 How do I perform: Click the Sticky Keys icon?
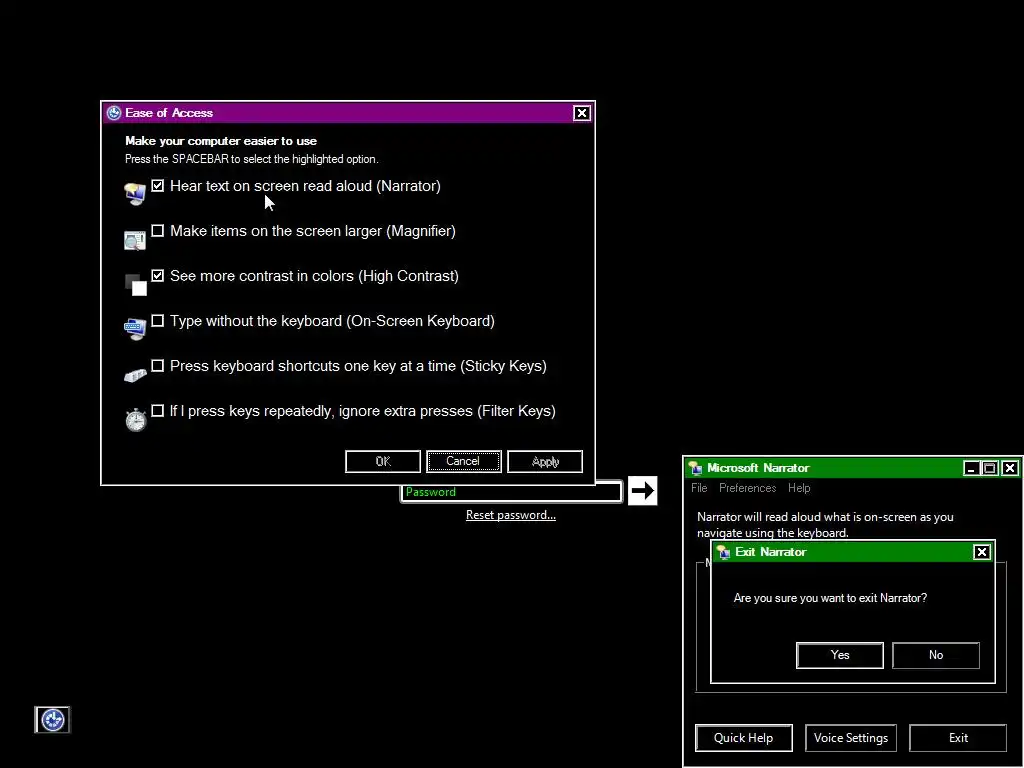click(x=135, y=374)
